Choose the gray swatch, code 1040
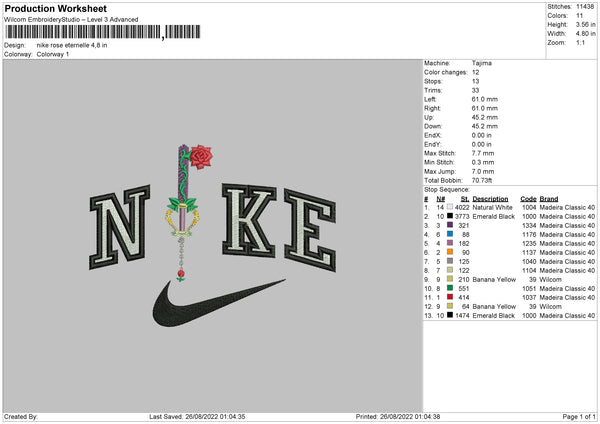 (450, 261)
